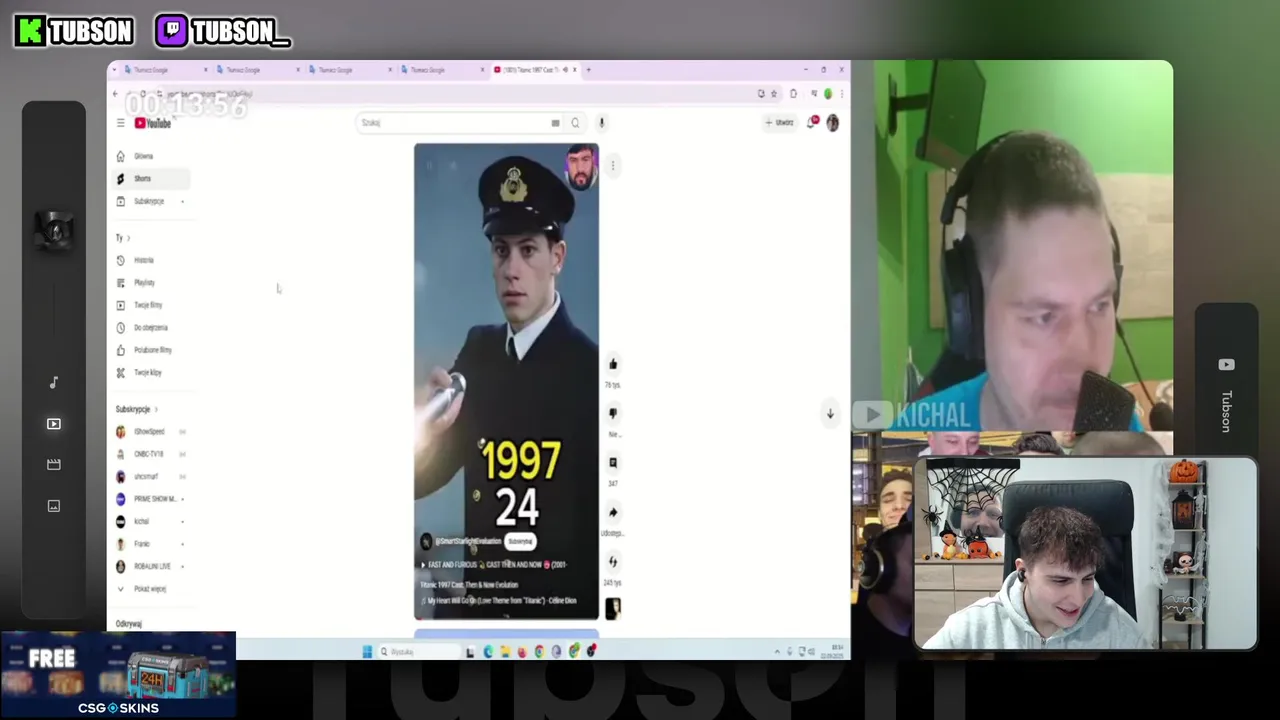The height and width of the screenshot is (720, 1280).
Task: Open the account avatar menu
Action: point(832,123)
